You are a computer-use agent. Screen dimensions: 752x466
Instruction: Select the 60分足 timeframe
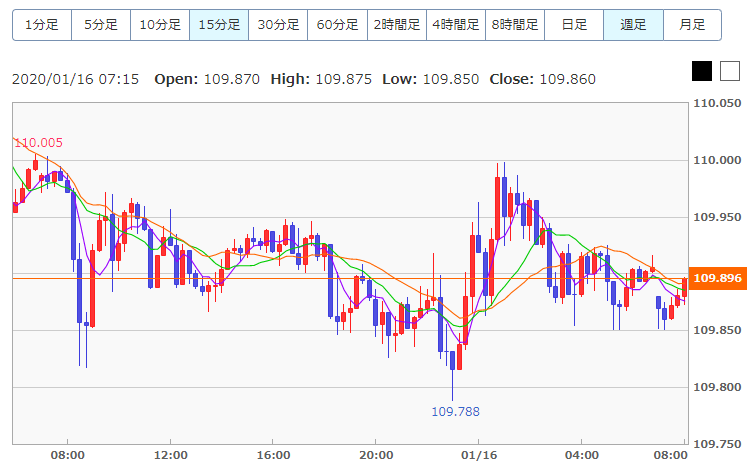coord(338,25)
